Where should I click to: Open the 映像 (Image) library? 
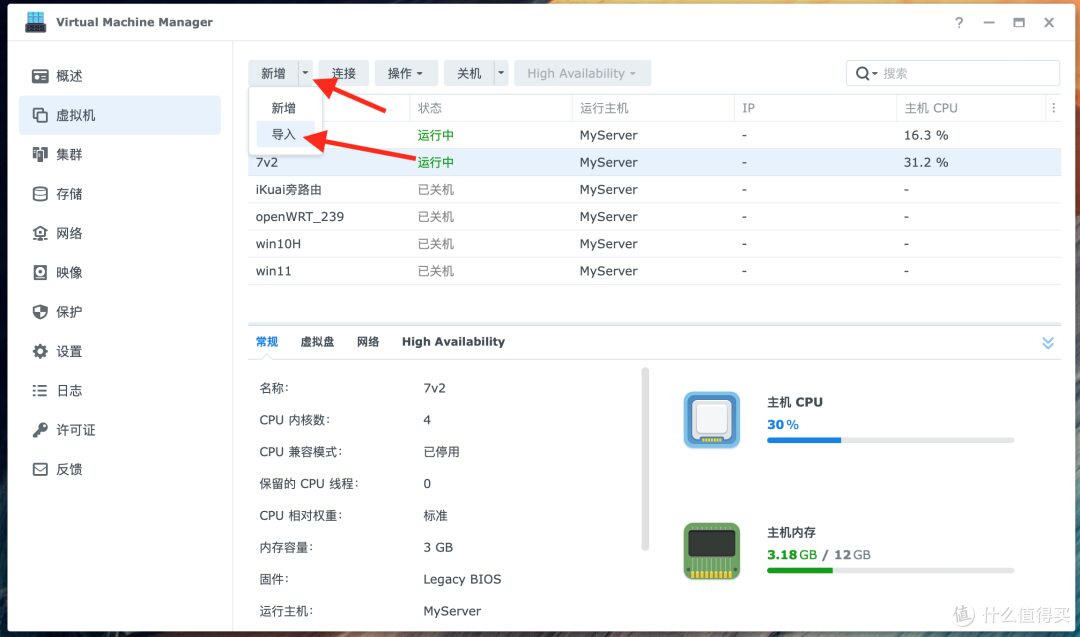[x=68, y=271]
